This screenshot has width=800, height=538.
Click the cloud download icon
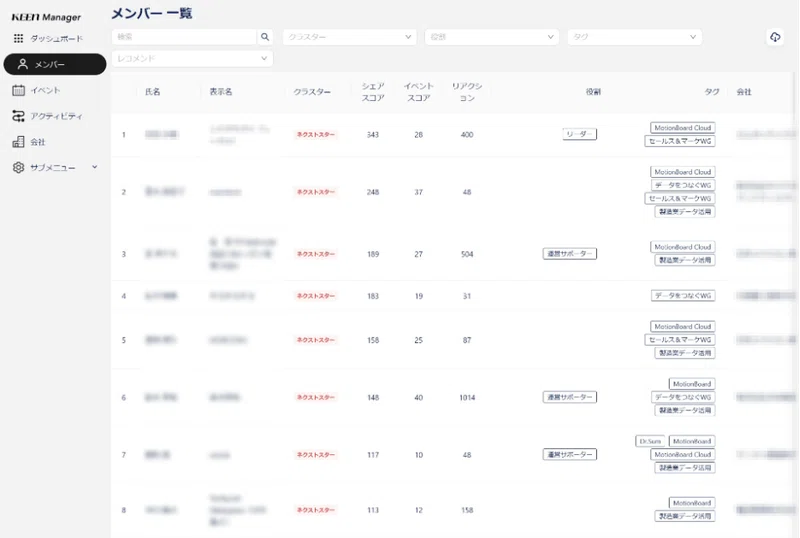pyautogui.click(x=775, y=37)
